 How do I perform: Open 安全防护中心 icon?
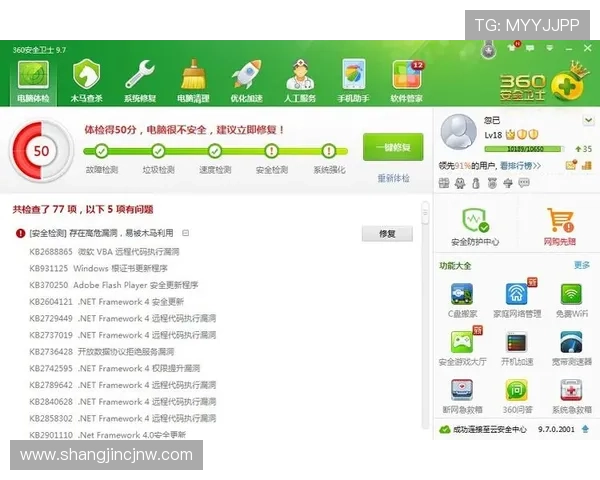(x=475, y=226)
